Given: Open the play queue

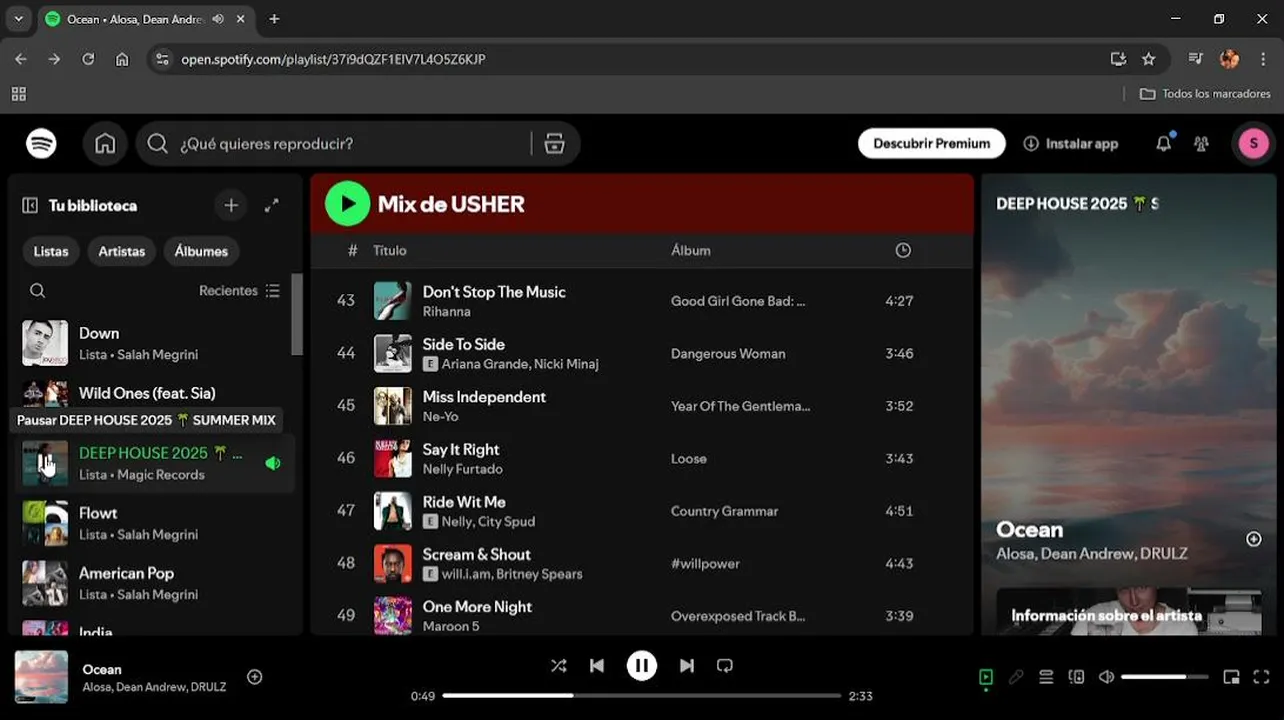Looking at the screenshot, I should coord(1046,677).
